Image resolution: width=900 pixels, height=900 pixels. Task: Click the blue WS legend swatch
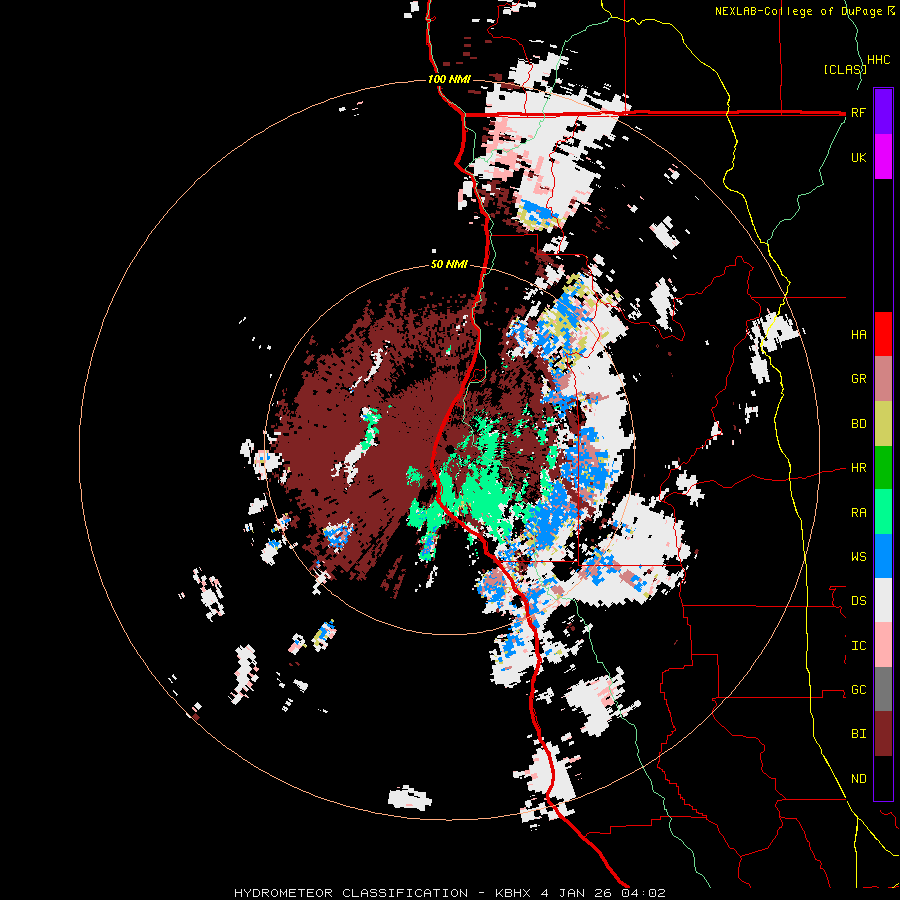point(883,556)
